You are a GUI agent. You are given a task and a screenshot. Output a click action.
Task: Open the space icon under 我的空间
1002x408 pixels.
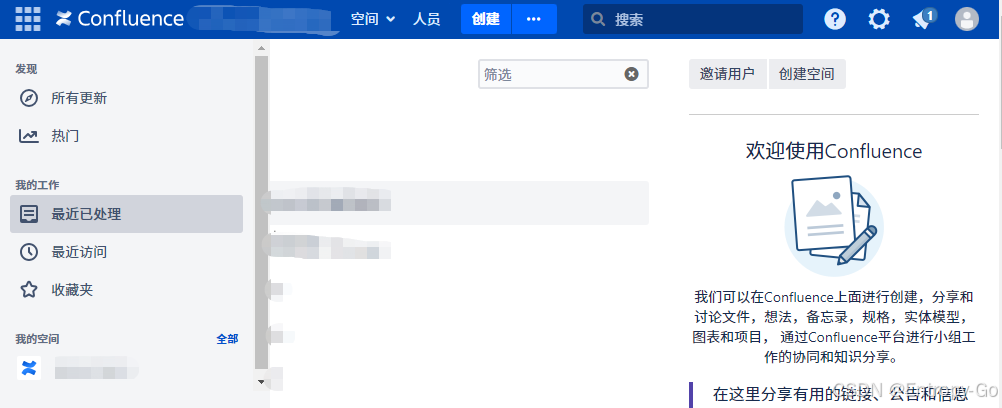click(29, 368)
